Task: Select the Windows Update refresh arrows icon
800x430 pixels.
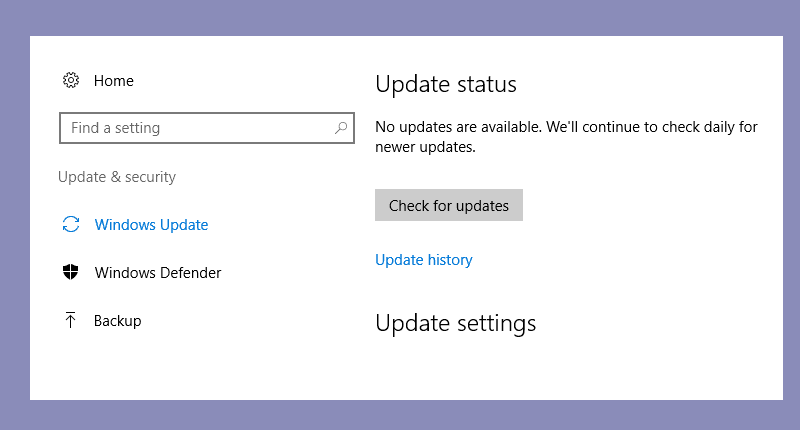Action: point(71,224)
